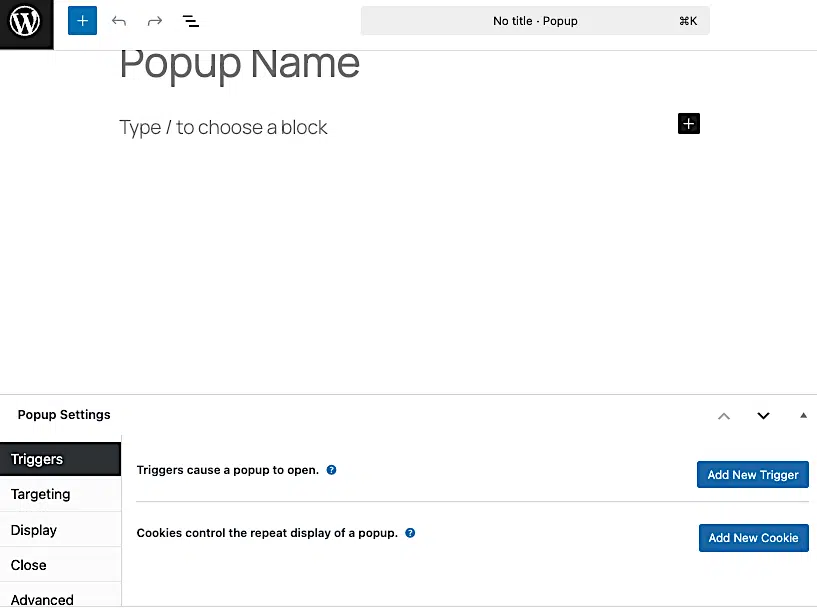Open the command palette title bar
This screenshot has height=608, width=817.
[535, 21]
